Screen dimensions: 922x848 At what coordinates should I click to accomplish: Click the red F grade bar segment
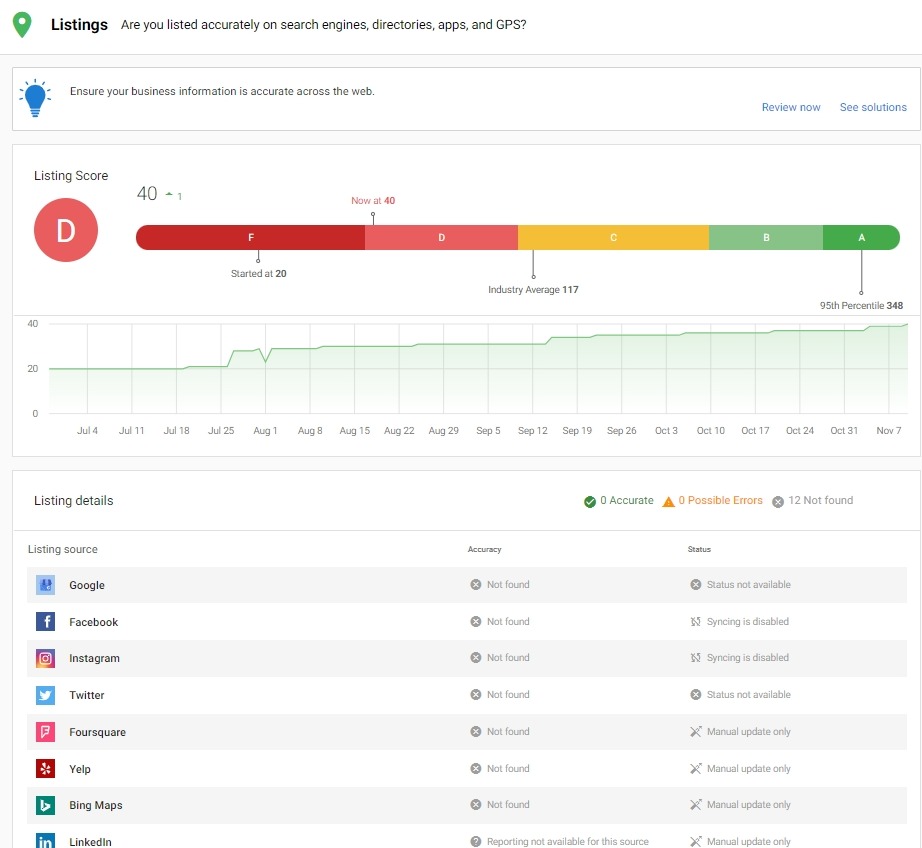[x=251, y=238]
